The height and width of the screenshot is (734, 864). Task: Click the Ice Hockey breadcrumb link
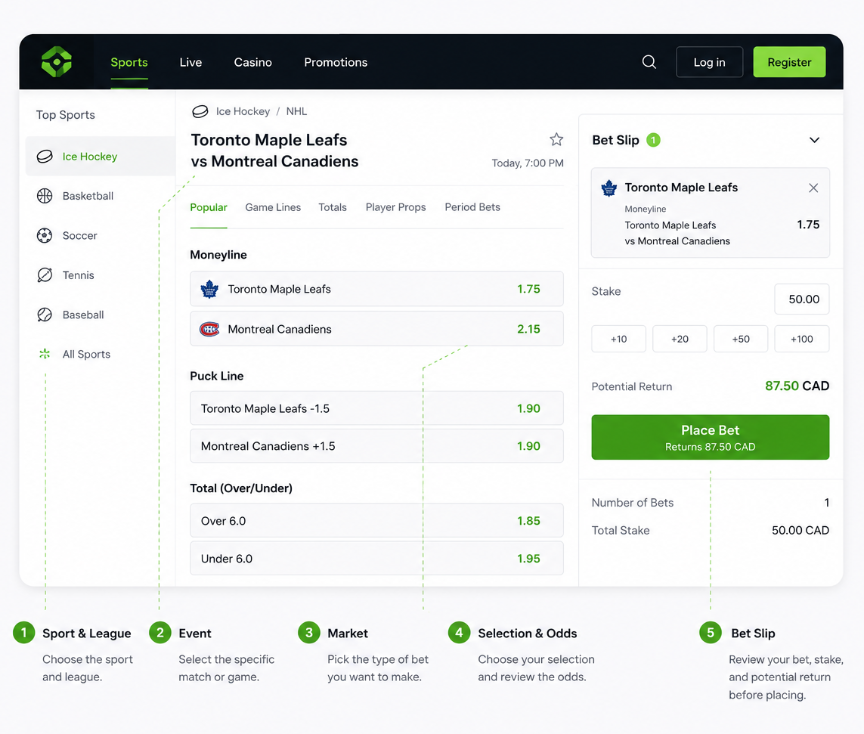pos(243,111)
